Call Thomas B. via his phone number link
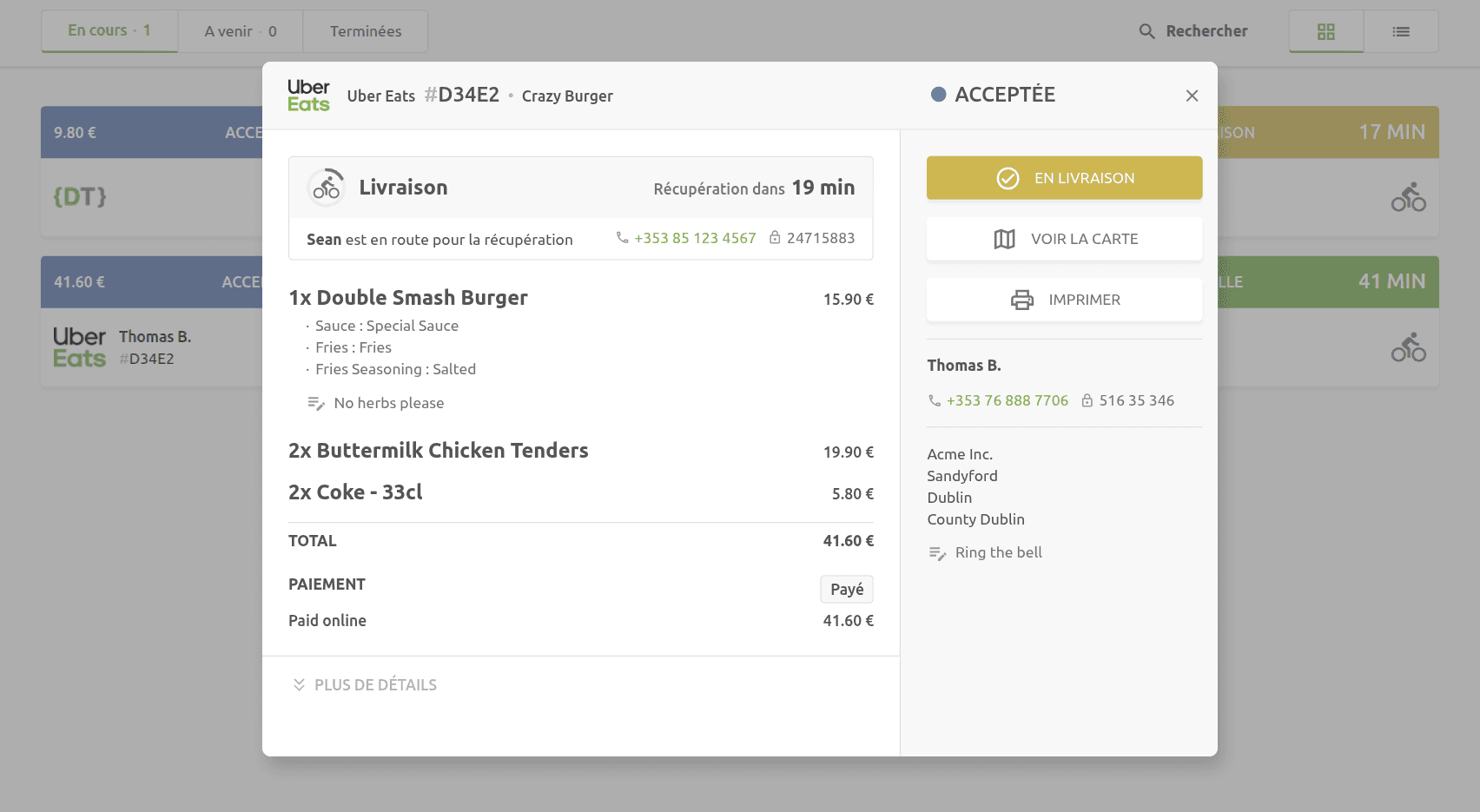This screenshot has height=812, width=1480. pyautogui.click(x=1008, y=400)
